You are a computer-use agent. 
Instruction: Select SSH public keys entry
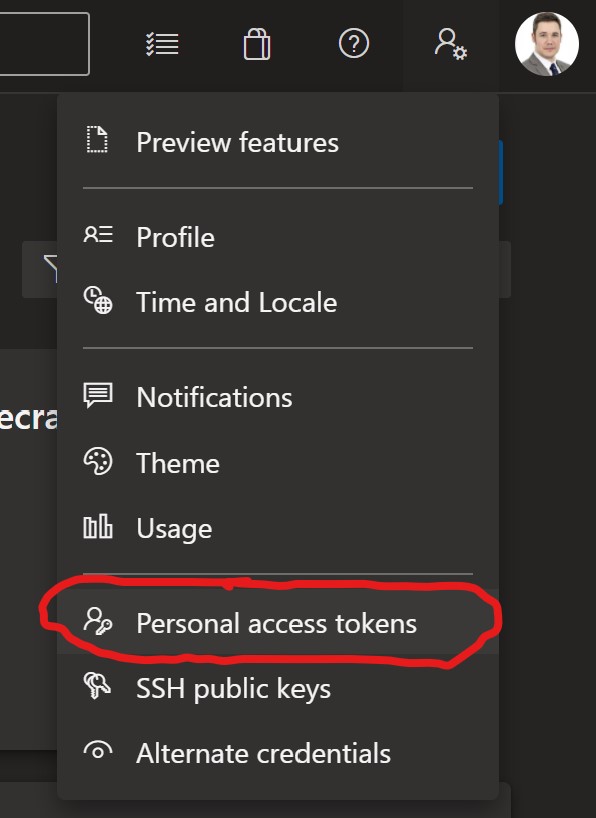point(278,688)
